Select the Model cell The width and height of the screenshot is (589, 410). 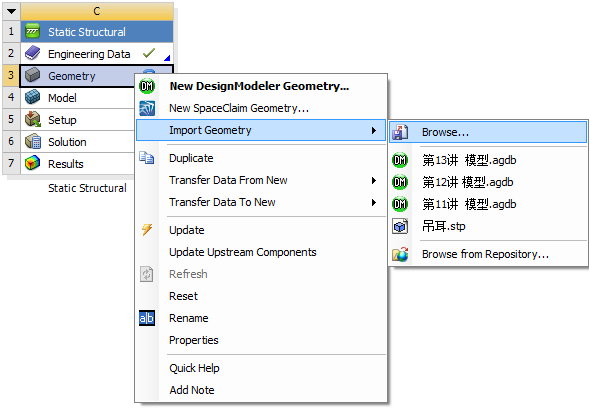[x=78, y=98]
